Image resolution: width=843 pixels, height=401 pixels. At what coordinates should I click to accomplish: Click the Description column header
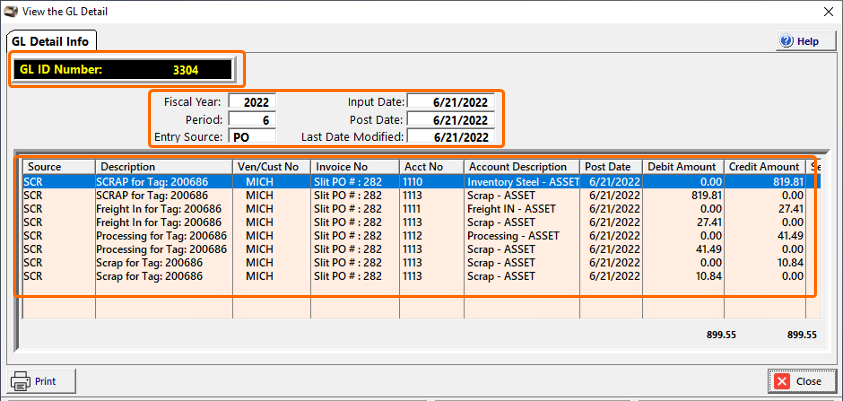[163, 167]
